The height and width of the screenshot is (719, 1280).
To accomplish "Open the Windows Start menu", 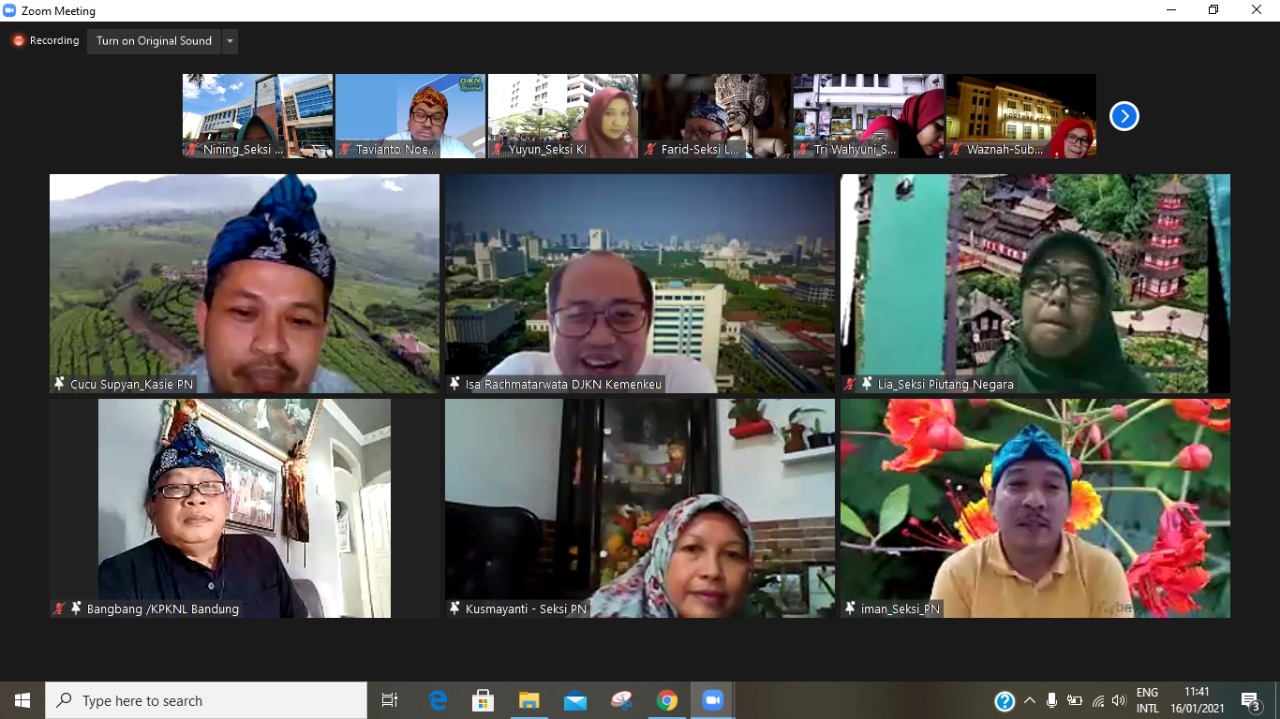I will (22, 701).
